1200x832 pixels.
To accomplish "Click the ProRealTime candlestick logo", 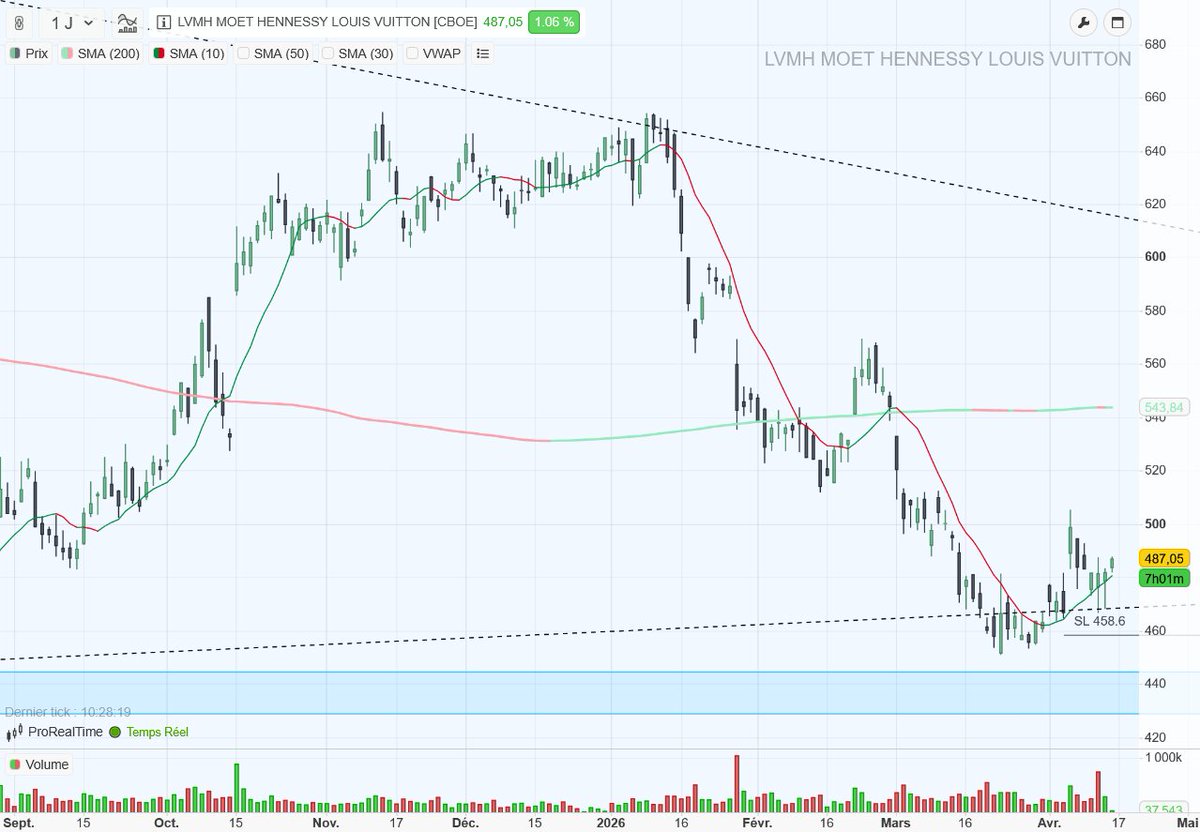I will click(x=15, y=732).
